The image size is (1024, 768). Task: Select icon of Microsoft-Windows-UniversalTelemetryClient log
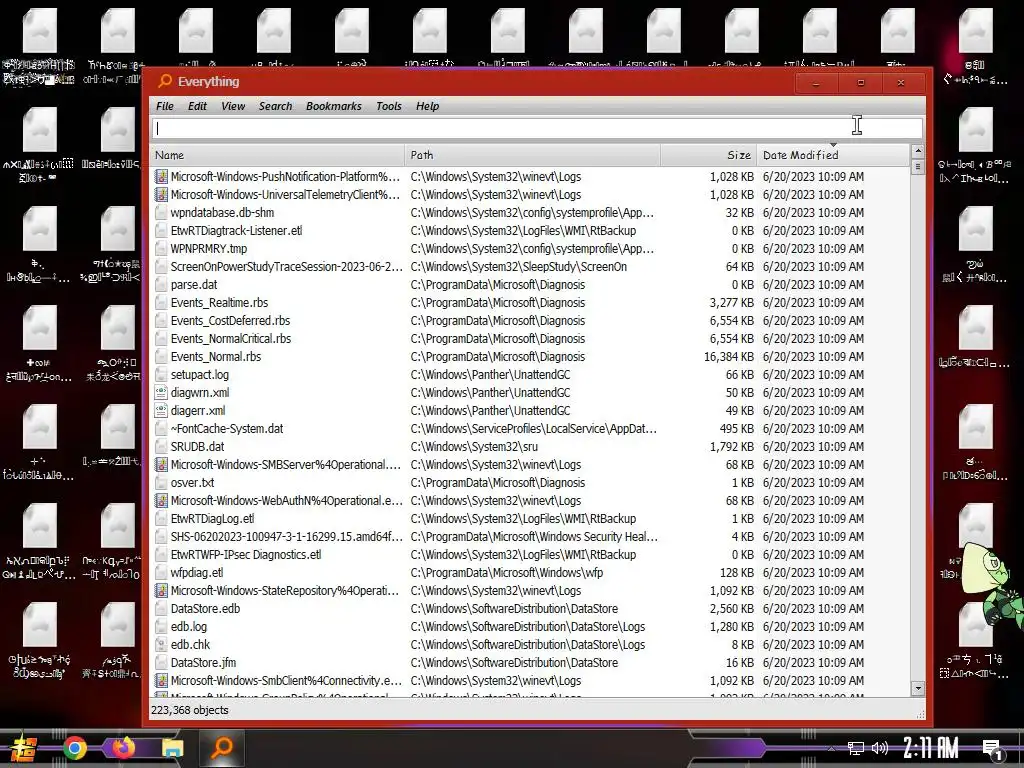click(x=161, y=195)
